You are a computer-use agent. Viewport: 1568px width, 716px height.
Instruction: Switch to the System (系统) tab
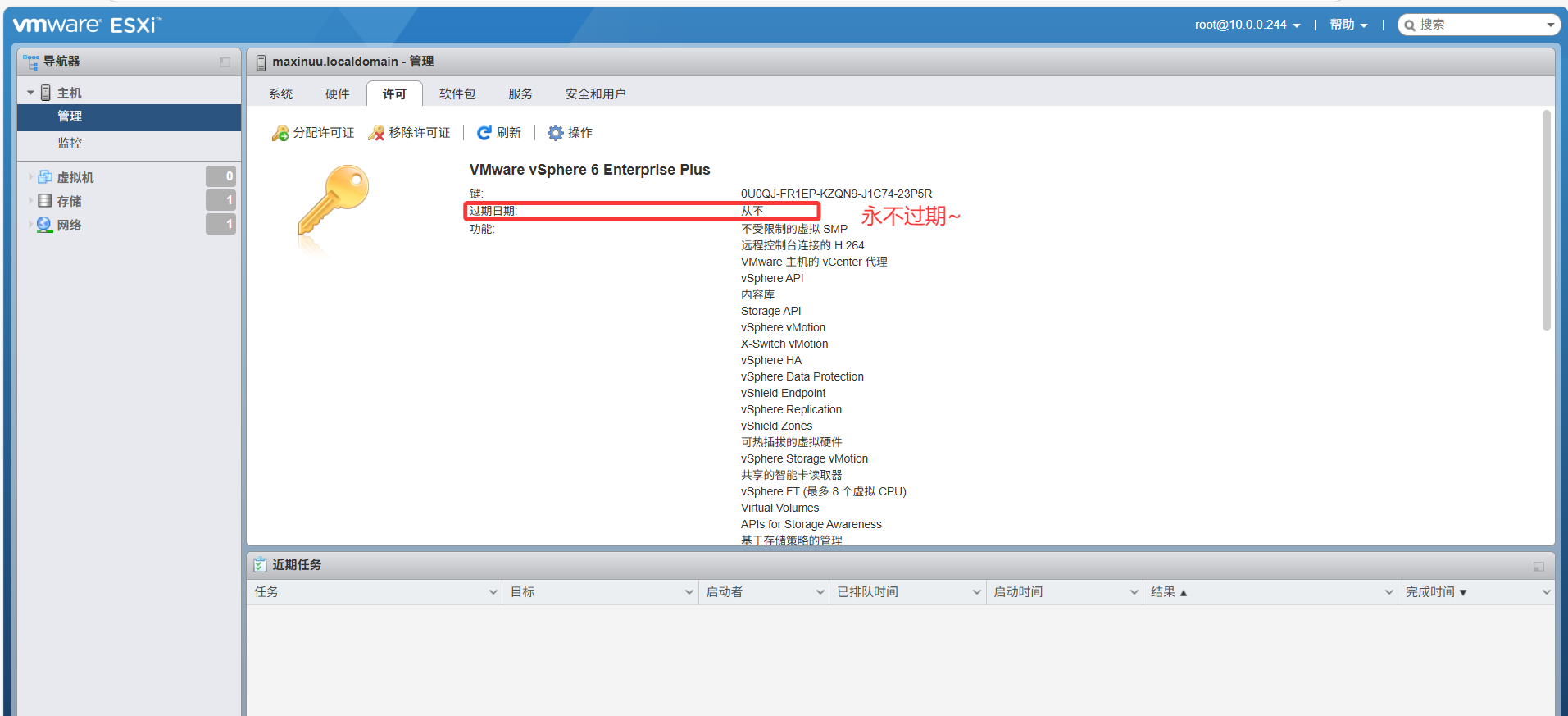pyautogui.click(x=281, y=94)
